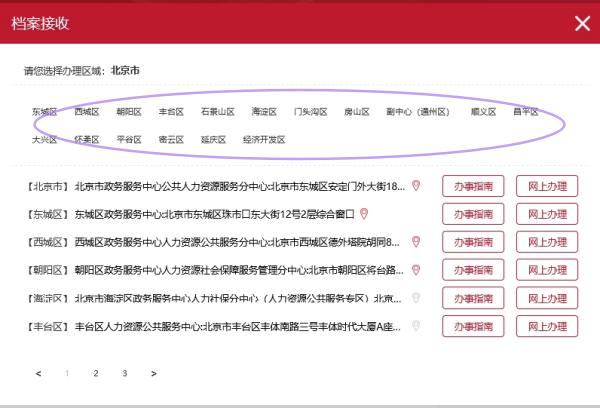Click the grey location pin for 丰台区 row
The height and width of the screenshot is (408, 600).
coord(416,326)
